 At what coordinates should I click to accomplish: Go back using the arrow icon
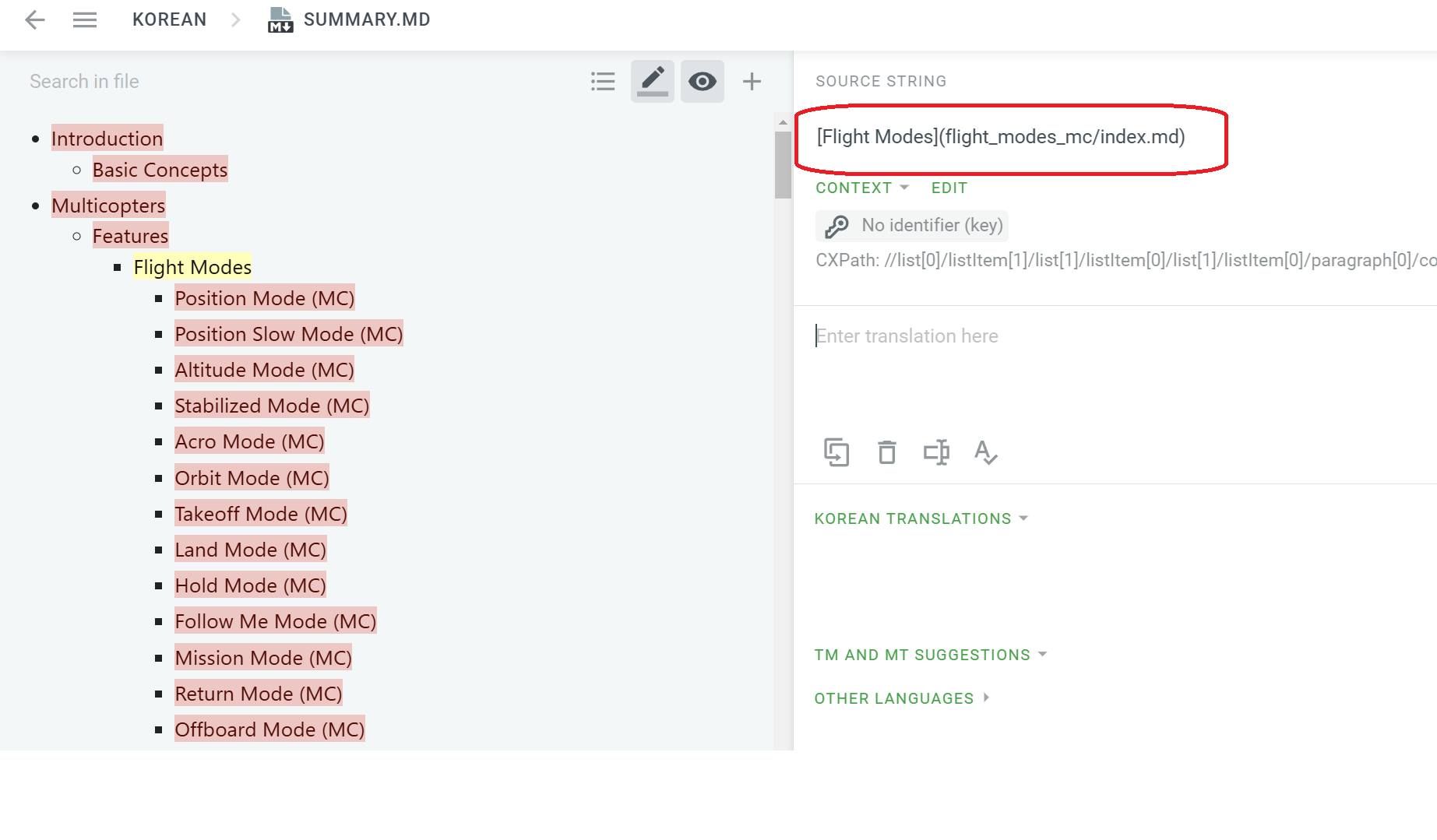click(x=35, y=19)
